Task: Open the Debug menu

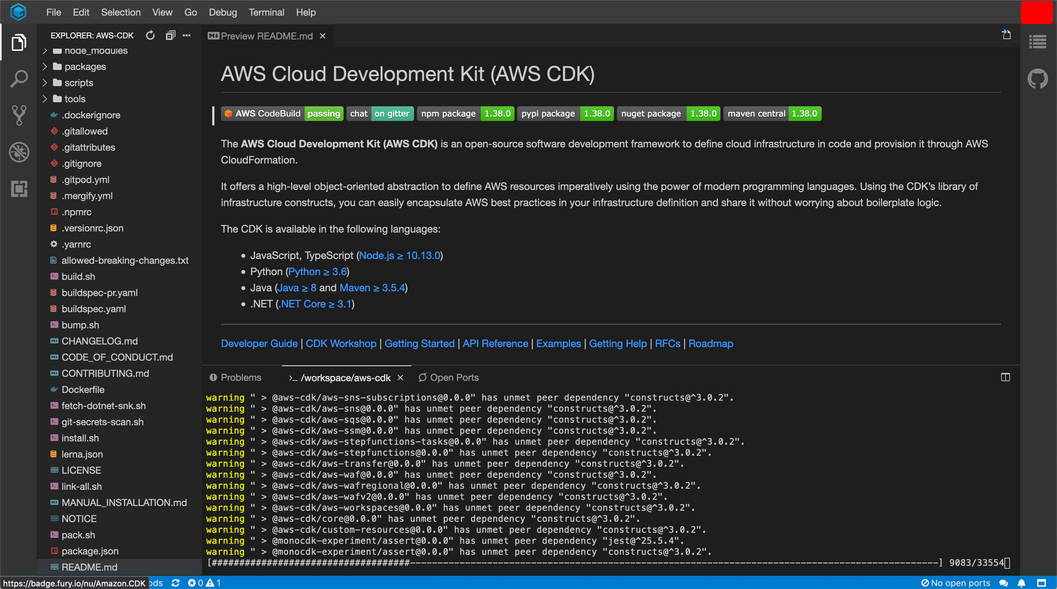Action: pos(222,12)
